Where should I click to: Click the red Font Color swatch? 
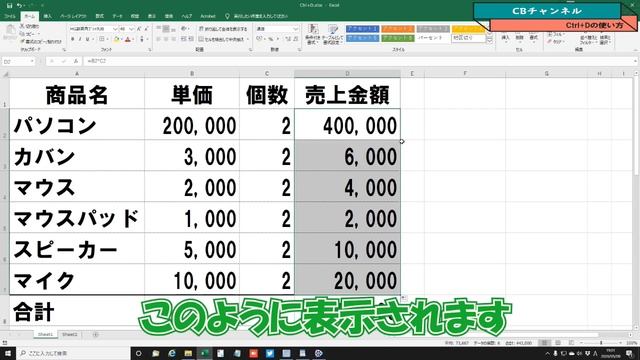[128, 39]
